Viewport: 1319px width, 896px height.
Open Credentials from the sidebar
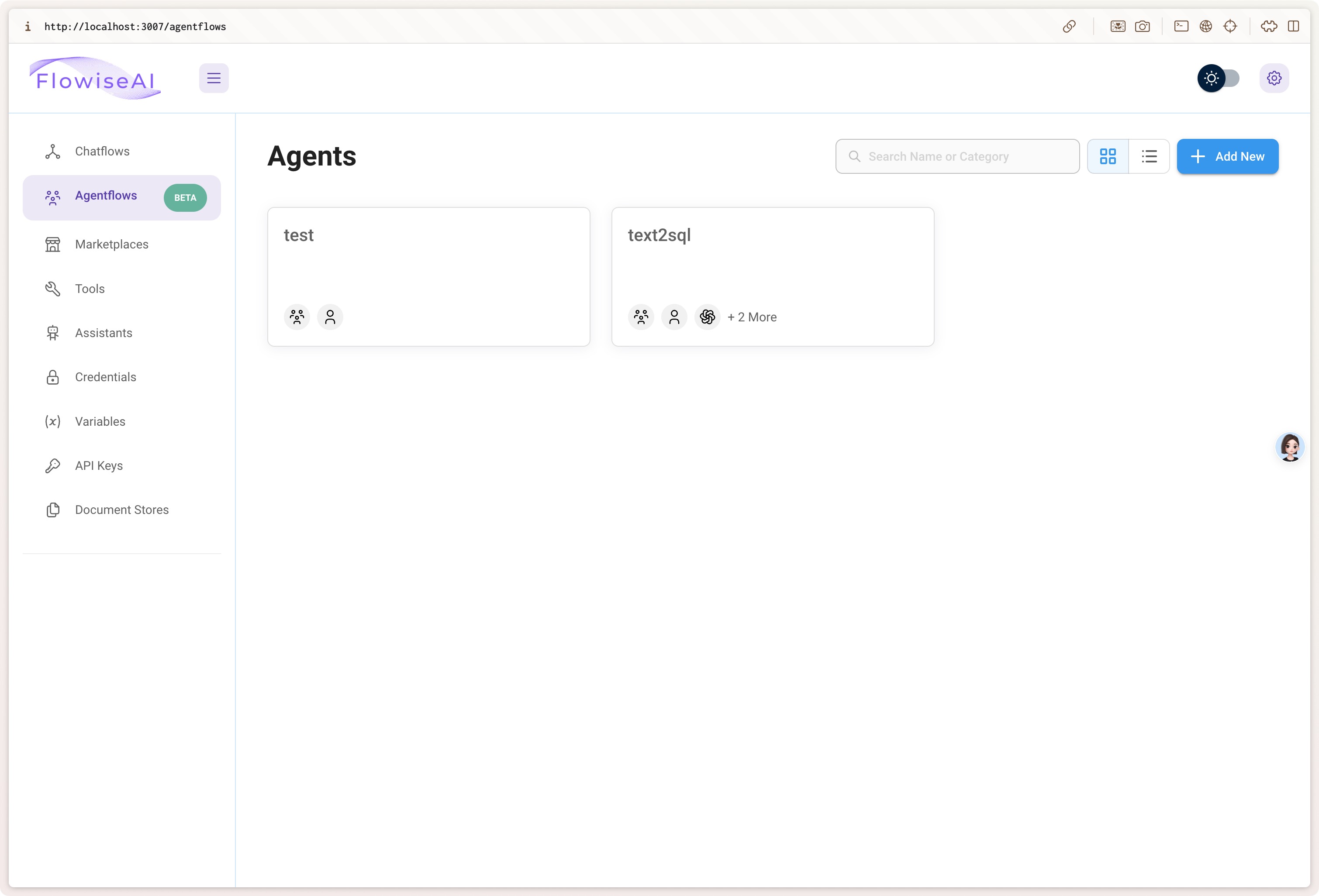click(106, 377)
